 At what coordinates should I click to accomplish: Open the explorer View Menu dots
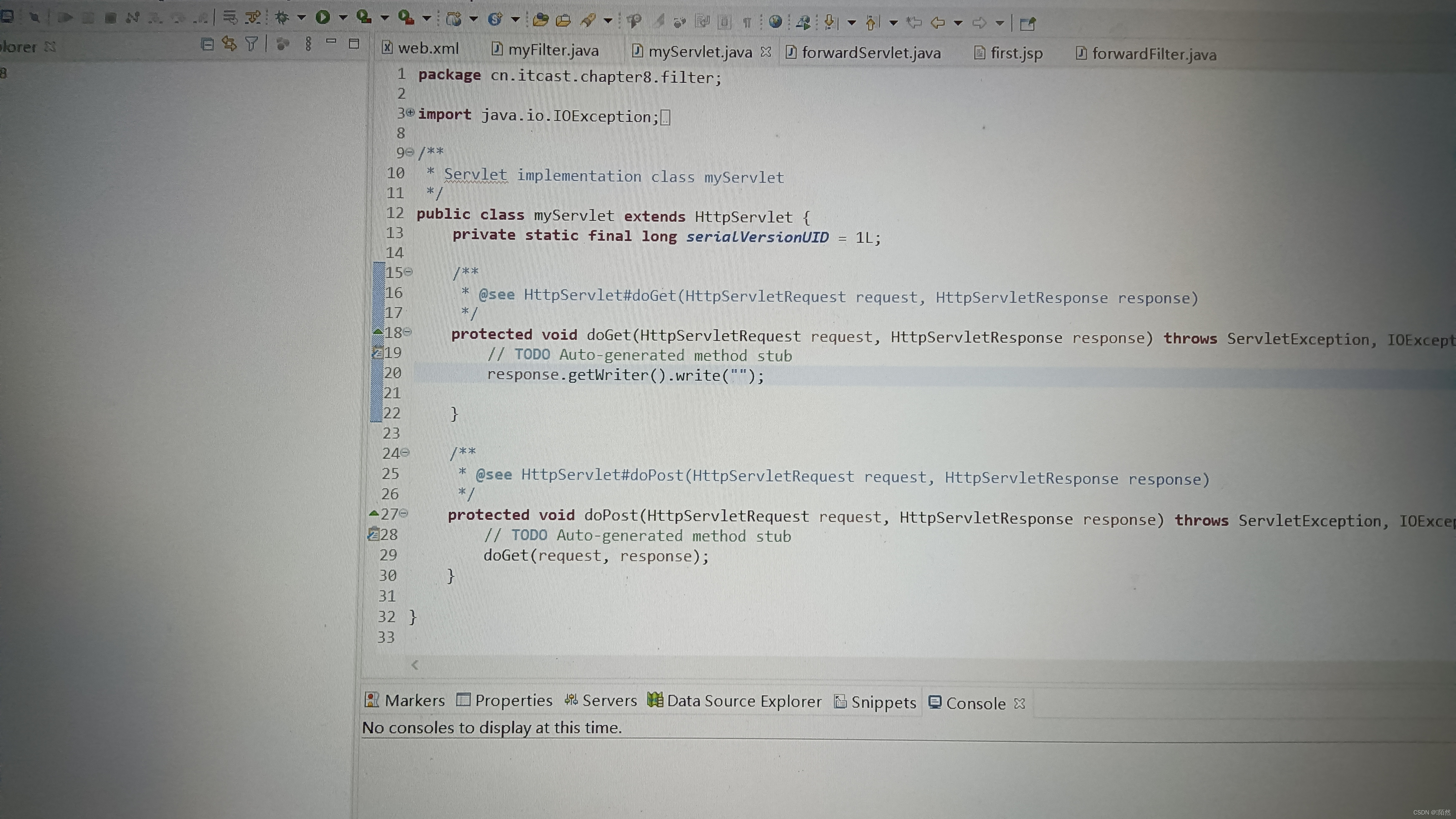tap(308, 43)
